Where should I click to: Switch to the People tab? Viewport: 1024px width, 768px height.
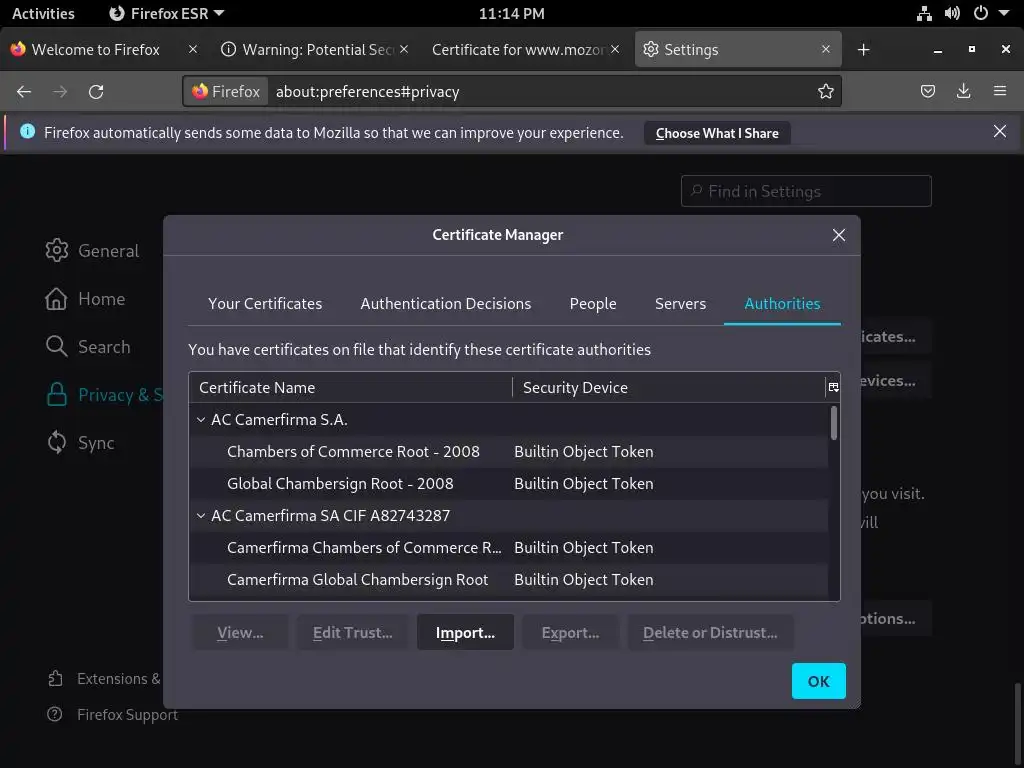(592, 304)
